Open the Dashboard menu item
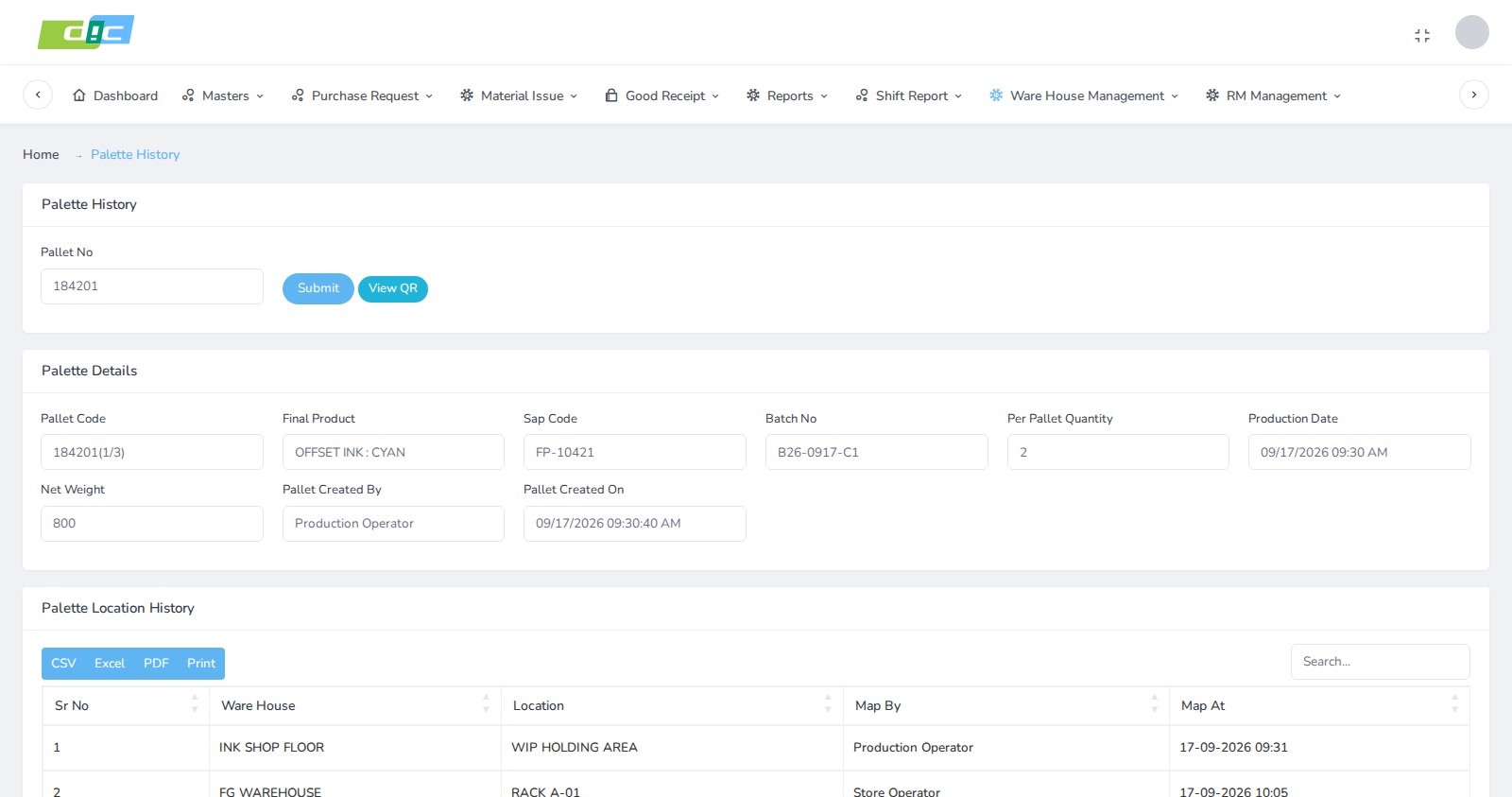 click(x=115, y=95)
